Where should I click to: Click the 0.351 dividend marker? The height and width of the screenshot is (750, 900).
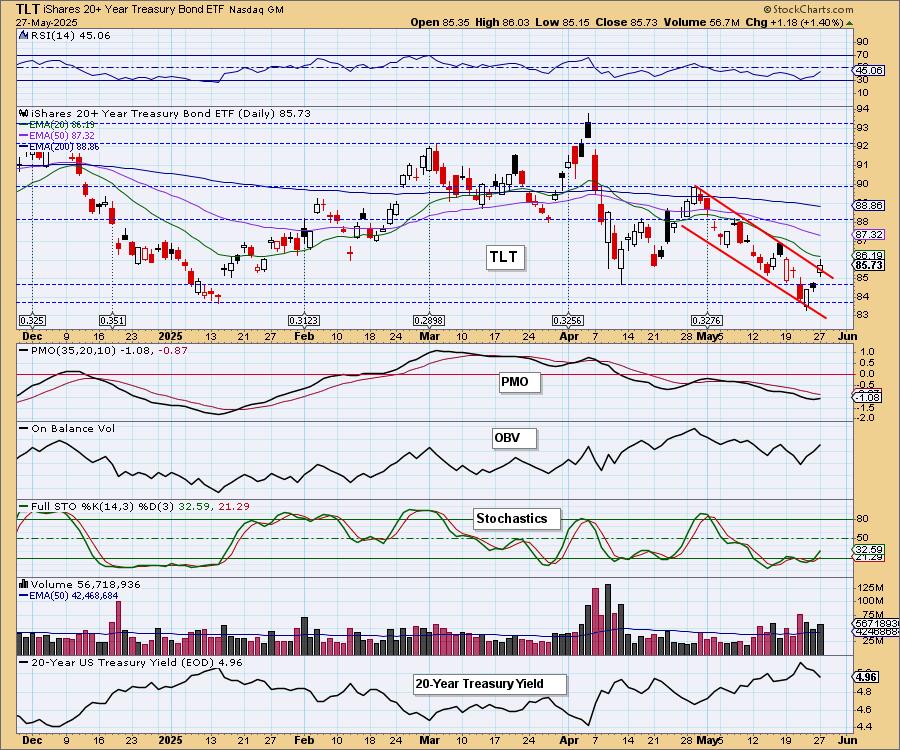coord(112,320)
